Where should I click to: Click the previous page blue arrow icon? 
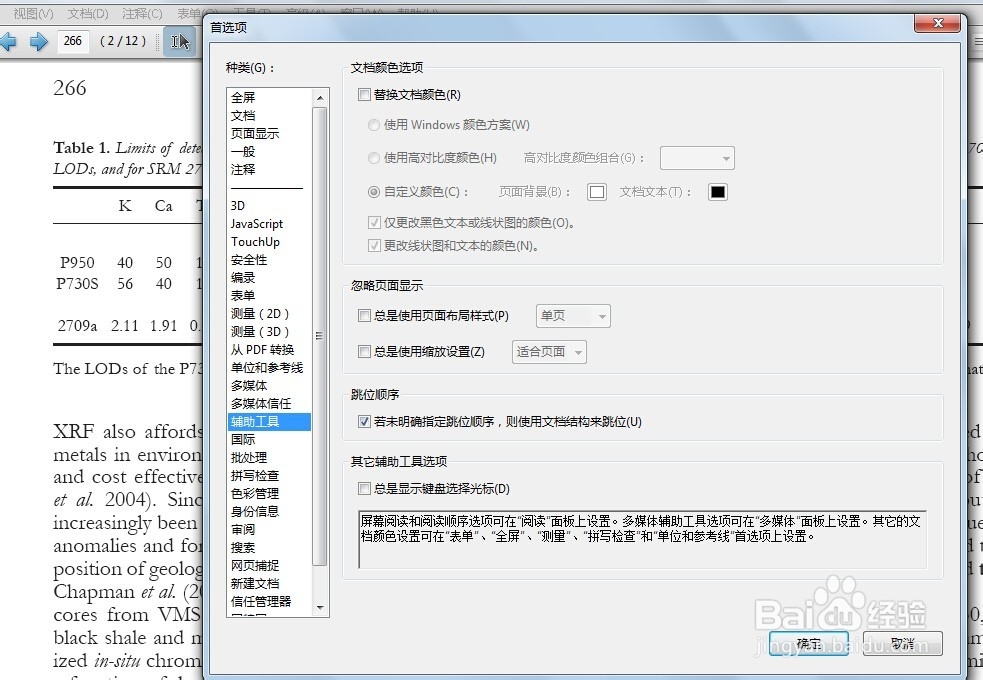coord(10,41)
